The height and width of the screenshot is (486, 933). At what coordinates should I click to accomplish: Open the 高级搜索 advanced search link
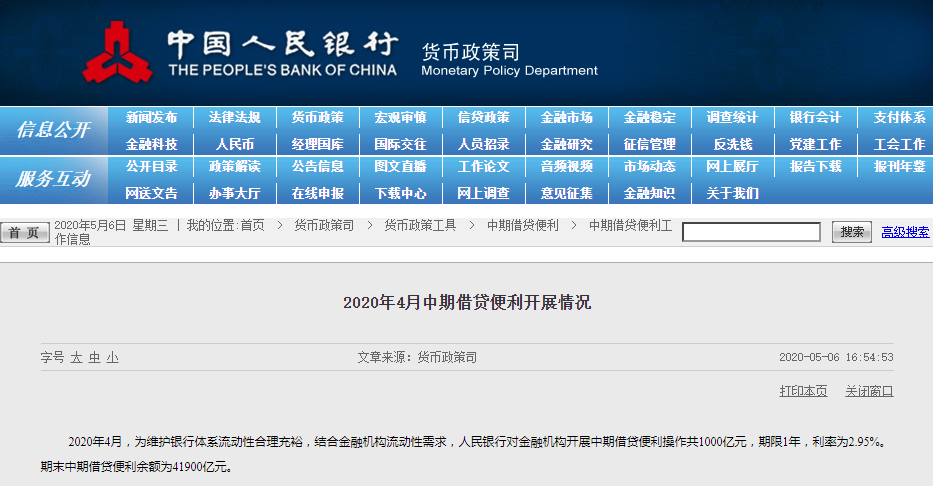pos(905,232)
